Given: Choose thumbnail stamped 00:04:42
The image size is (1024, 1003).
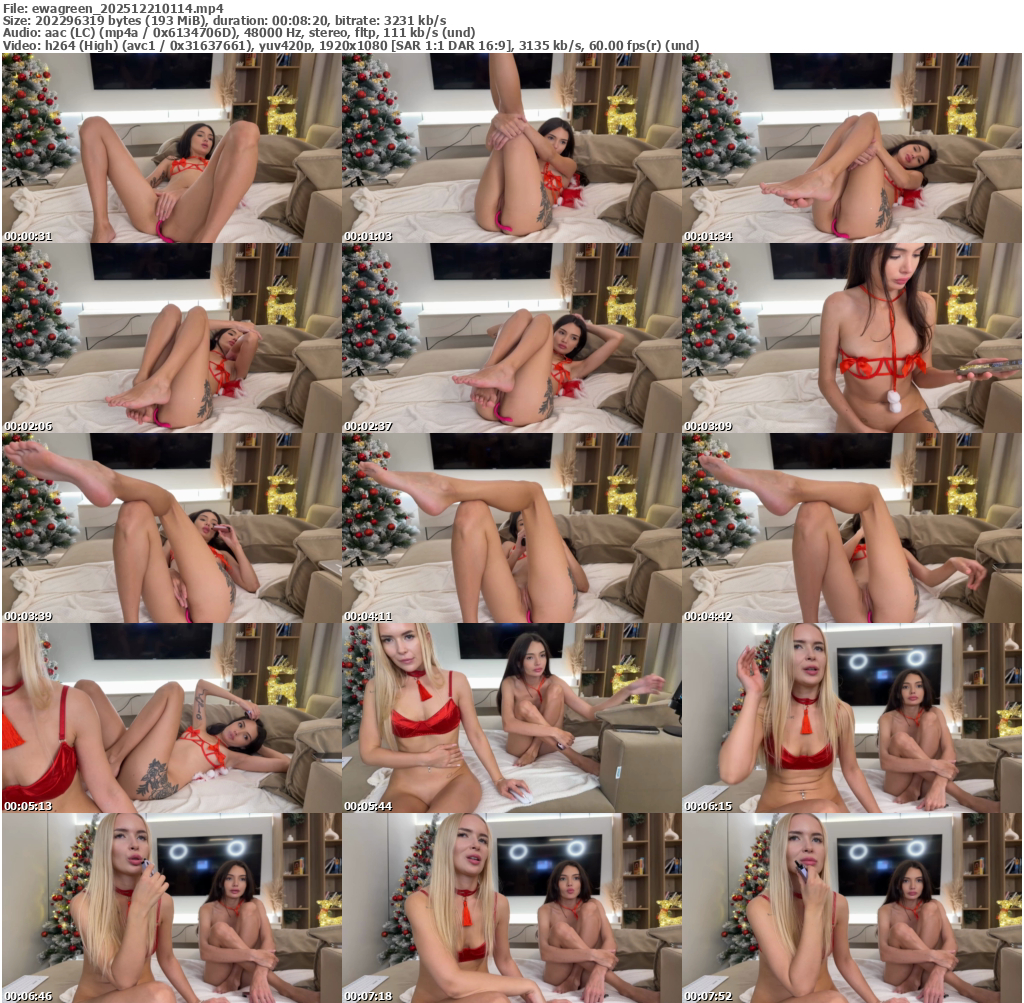Looking at the screenshot, I should (852, 528).
